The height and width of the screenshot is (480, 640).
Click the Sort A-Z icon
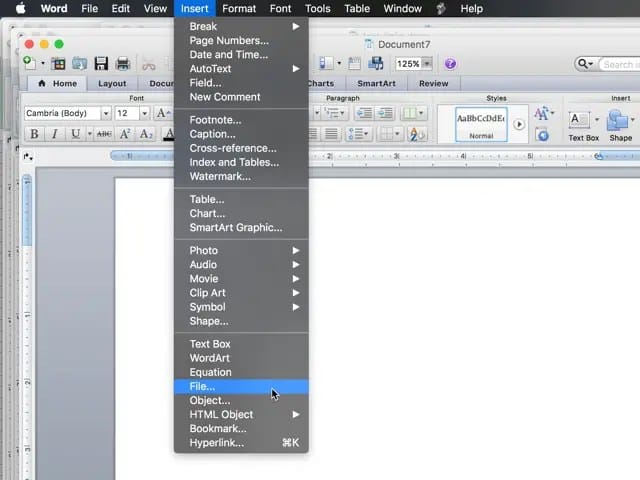pyautogui.click(x=417, y=134)
